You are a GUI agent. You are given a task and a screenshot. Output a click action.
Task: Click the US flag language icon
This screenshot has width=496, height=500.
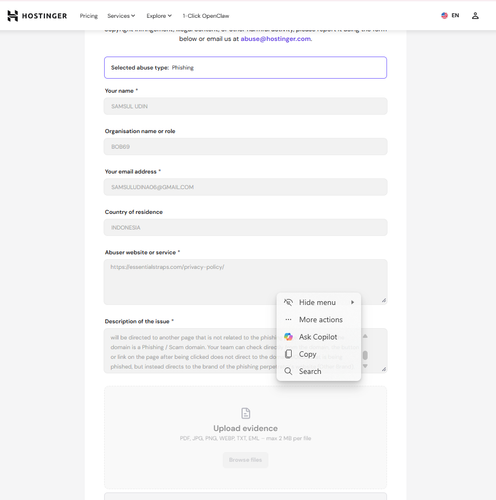(x=444, y=15)
